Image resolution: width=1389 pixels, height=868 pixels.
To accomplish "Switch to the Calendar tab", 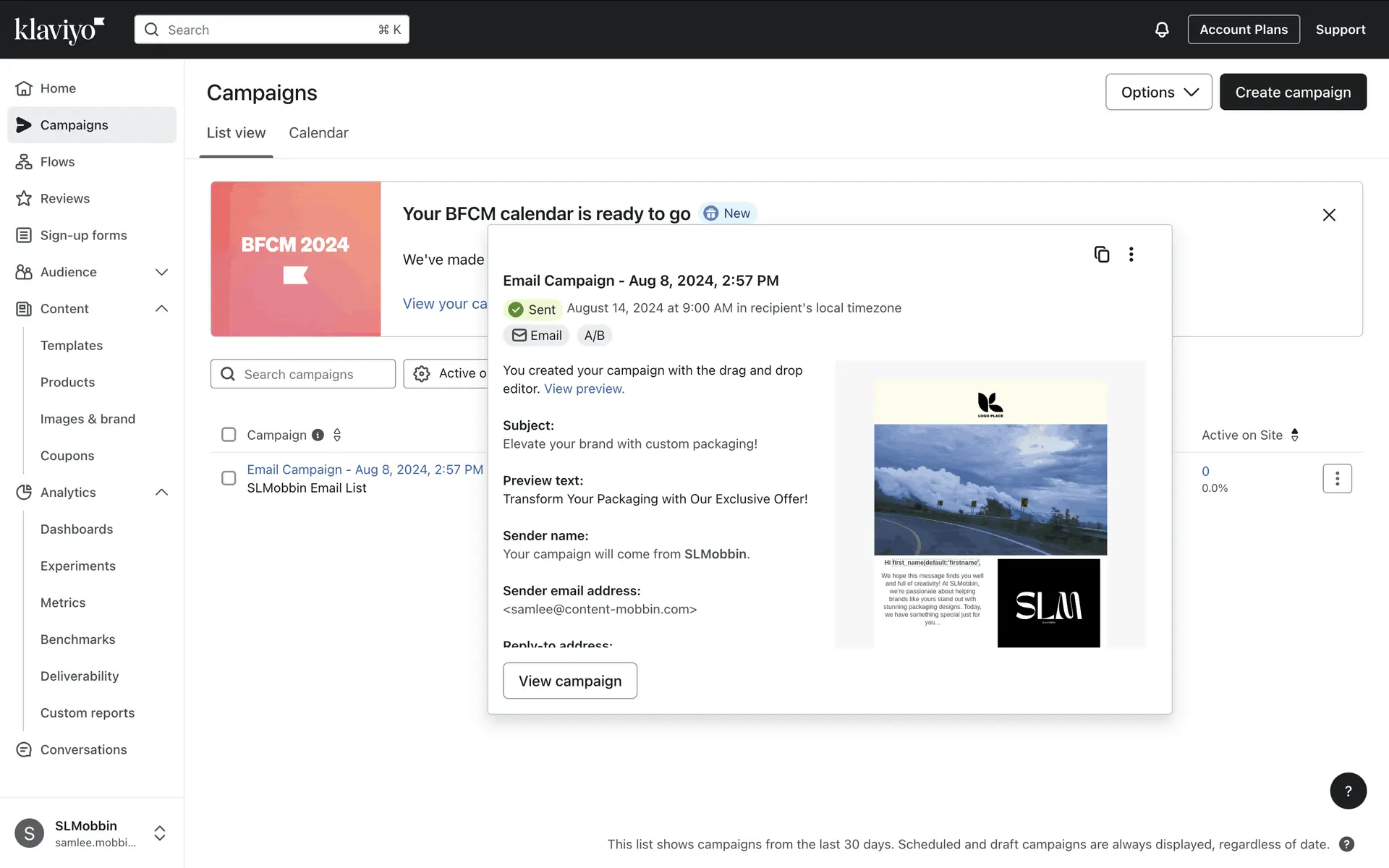I will coord(318,133).
